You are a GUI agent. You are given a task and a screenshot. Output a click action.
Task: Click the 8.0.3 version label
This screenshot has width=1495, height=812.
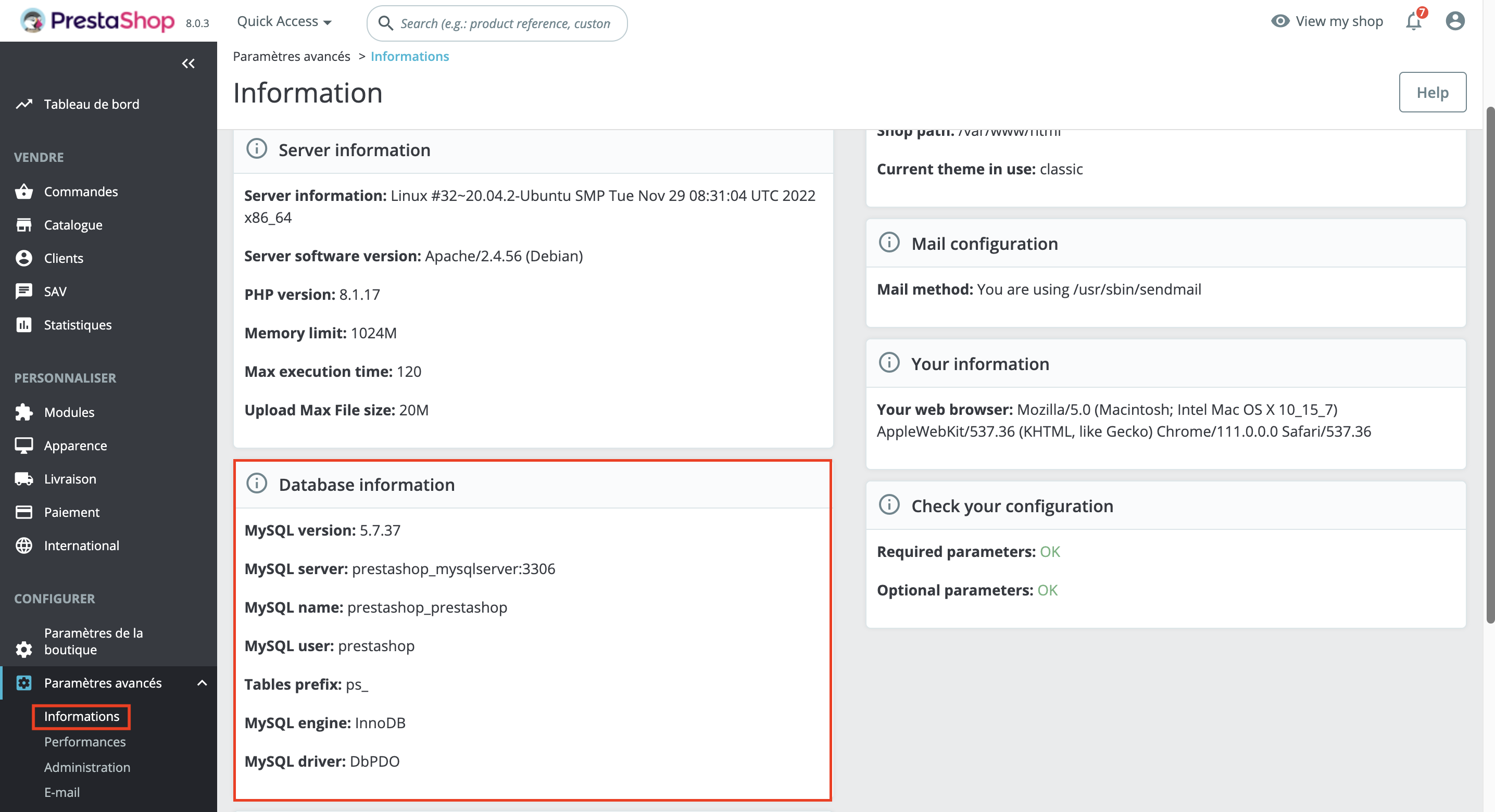[x=197, y=23]
